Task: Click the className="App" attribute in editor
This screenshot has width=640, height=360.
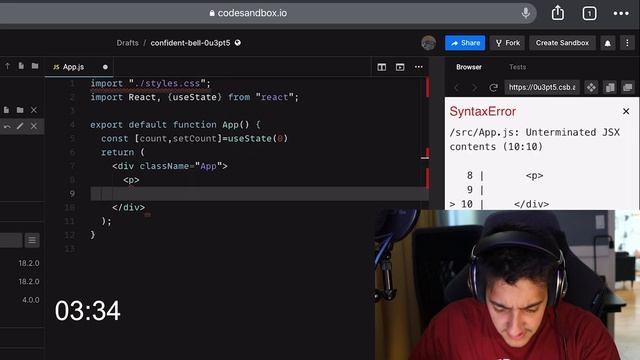Action: click(180, 166)
